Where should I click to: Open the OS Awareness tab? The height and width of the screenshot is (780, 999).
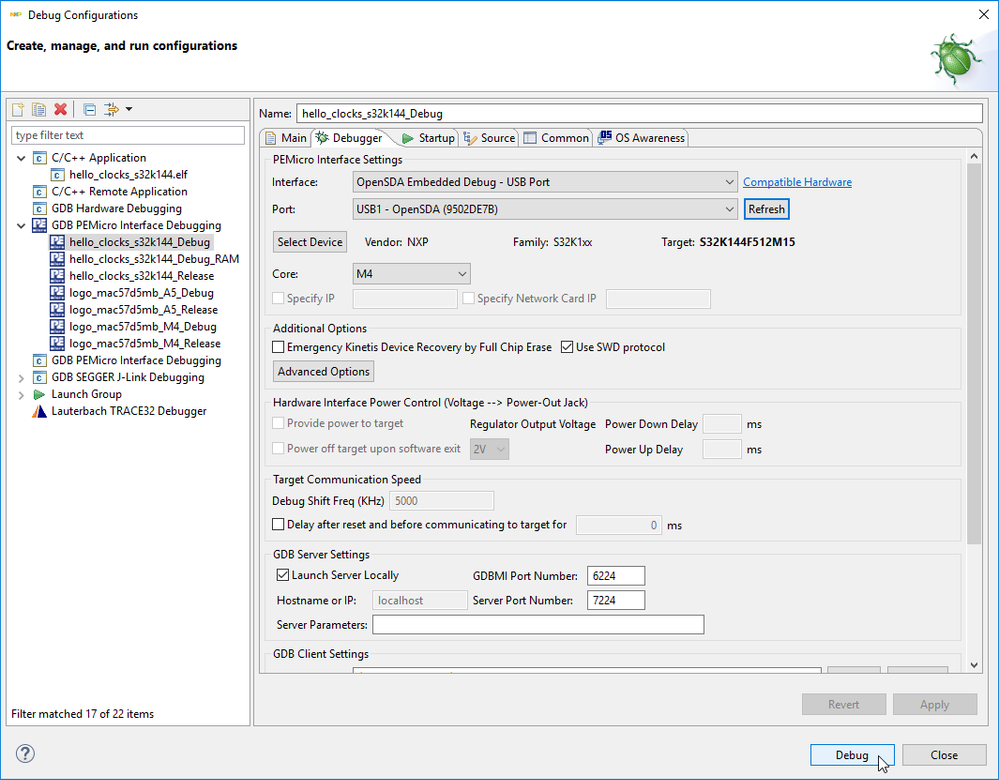pos(642,138)
